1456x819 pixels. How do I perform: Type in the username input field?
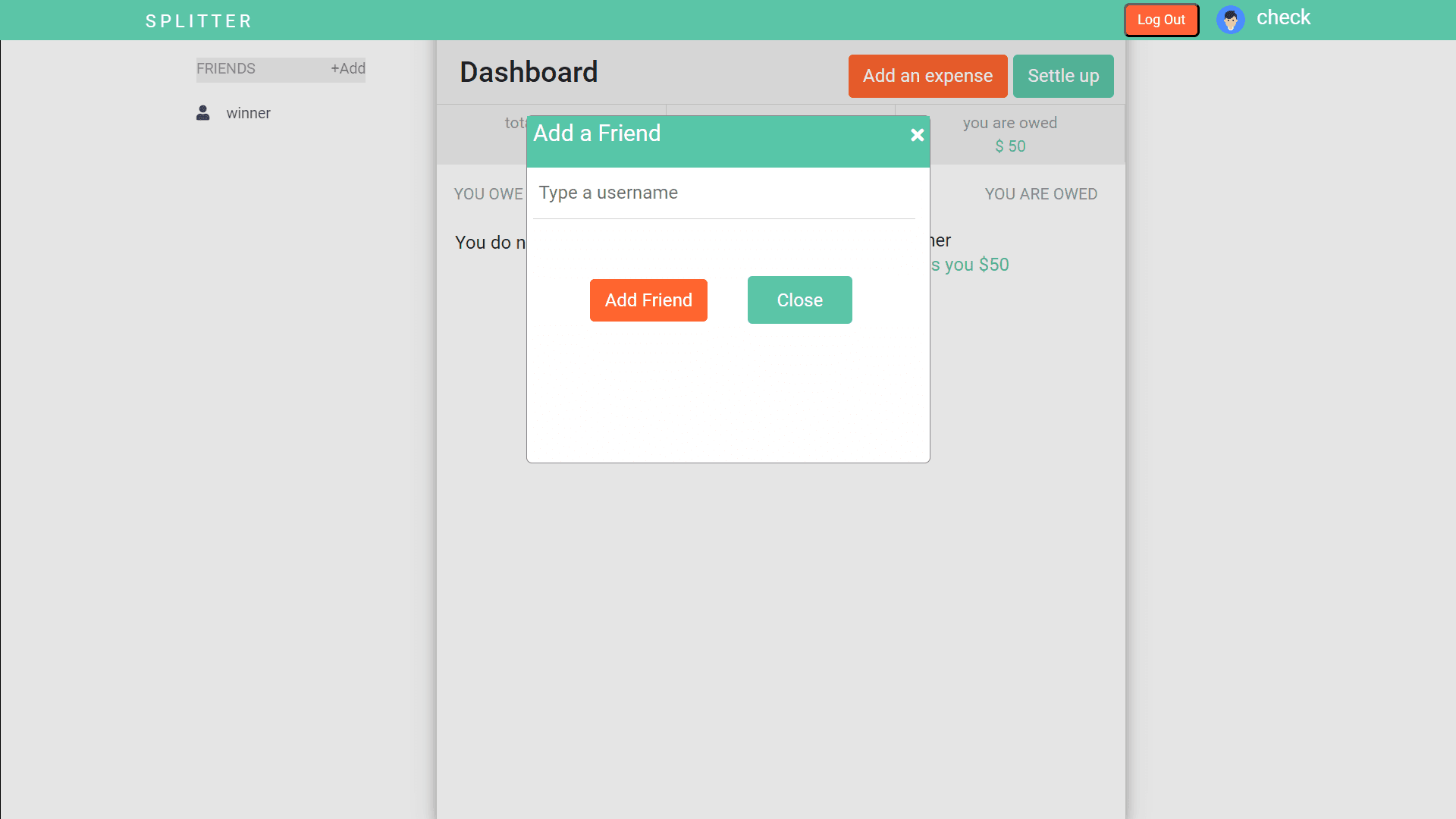pos(723,193)
